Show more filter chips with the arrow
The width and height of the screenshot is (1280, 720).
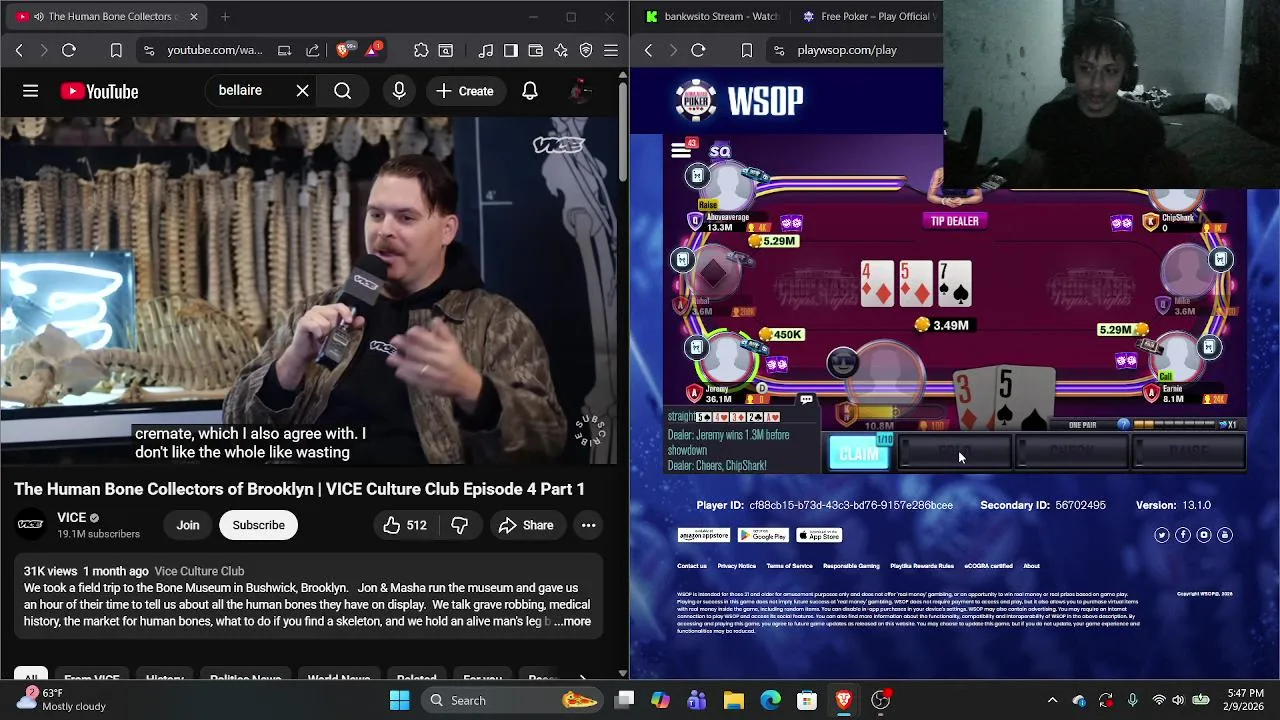[581, 677]
